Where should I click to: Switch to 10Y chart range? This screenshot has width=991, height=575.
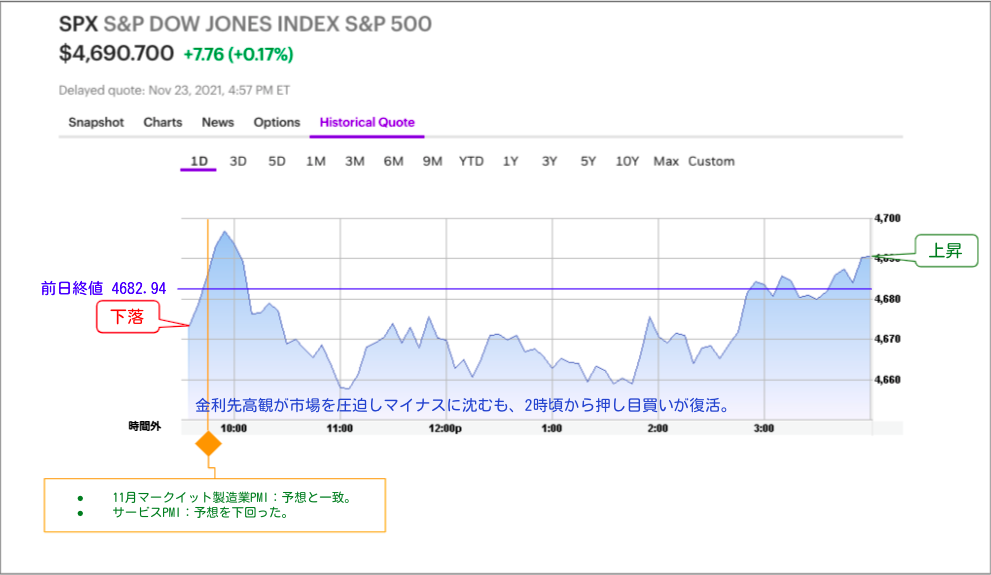point(627,161)
